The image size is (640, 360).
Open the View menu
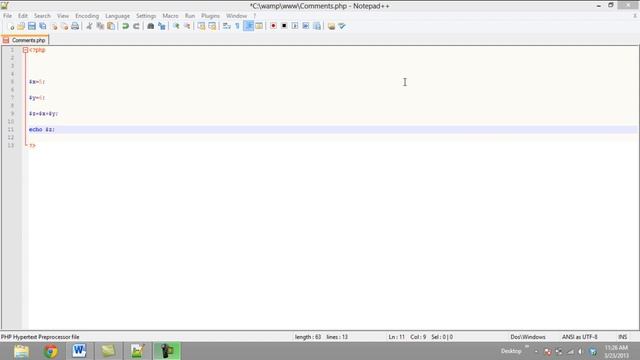point(63,16)
